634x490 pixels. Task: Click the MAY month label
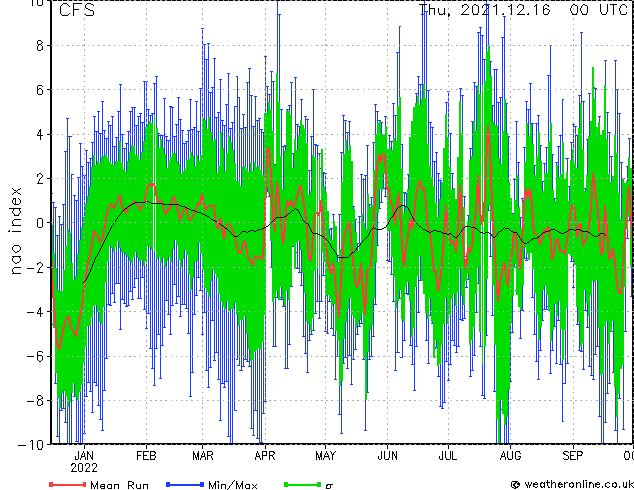[x=325, y=456]
